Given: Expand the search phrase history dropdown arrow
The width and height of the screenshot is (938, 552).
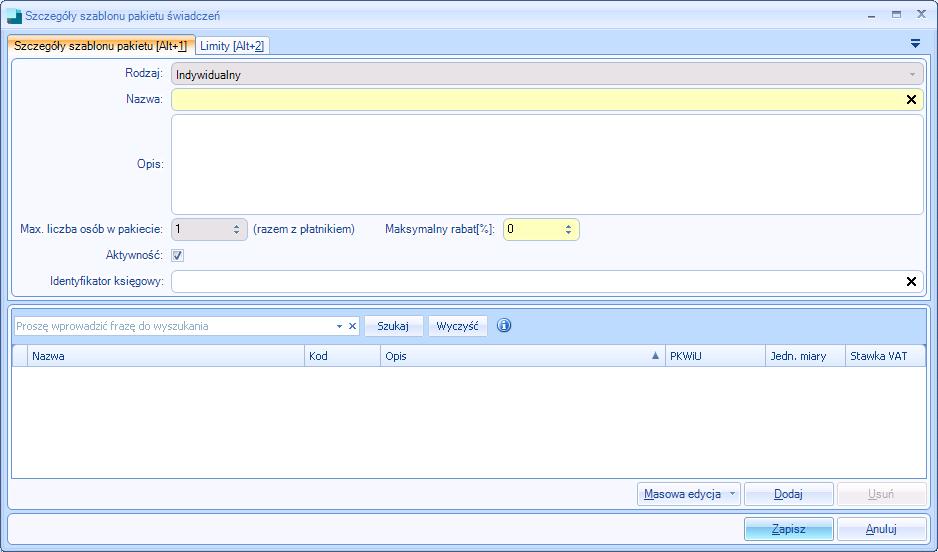Looking at the screenshot, I should point(339,326).
